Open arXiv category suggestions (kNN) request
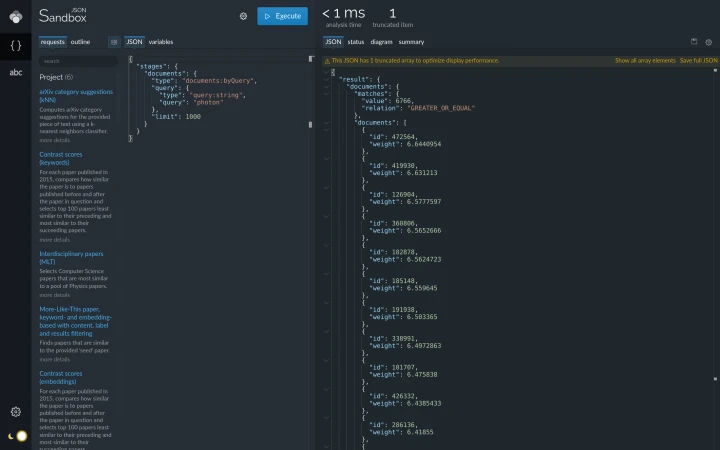 (76, 96)
